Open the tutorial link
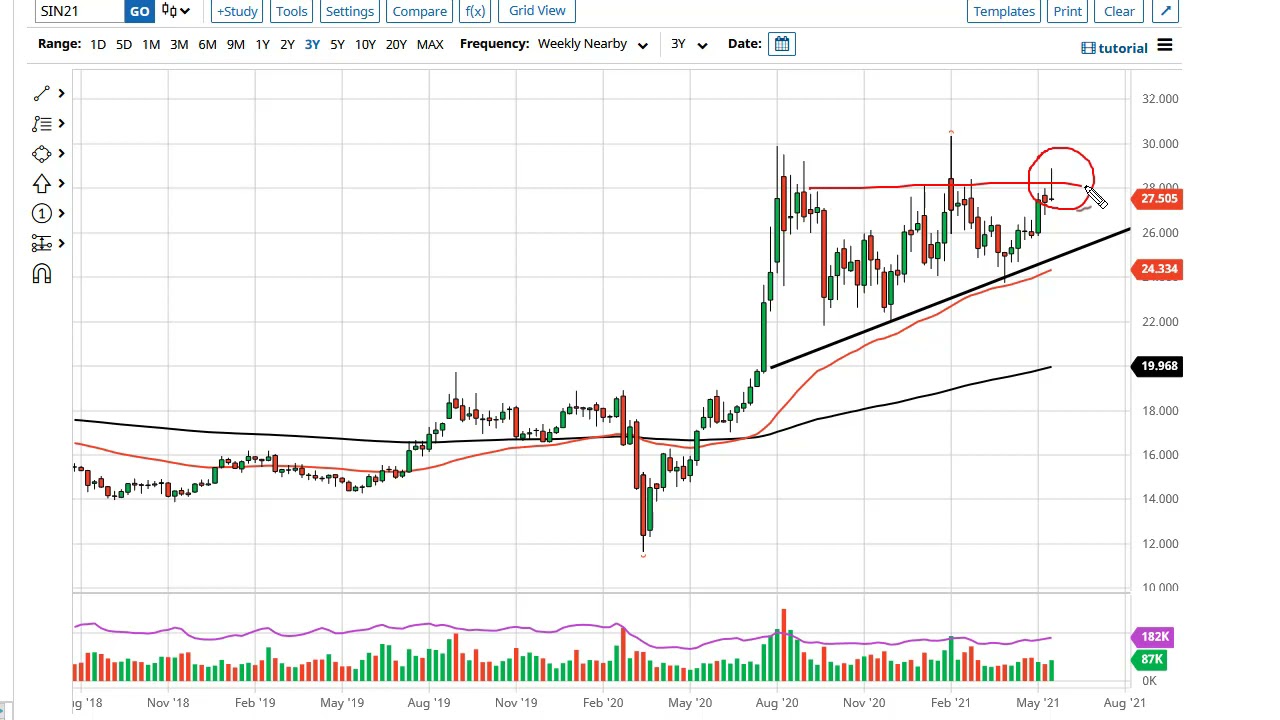 [1114, 48]
